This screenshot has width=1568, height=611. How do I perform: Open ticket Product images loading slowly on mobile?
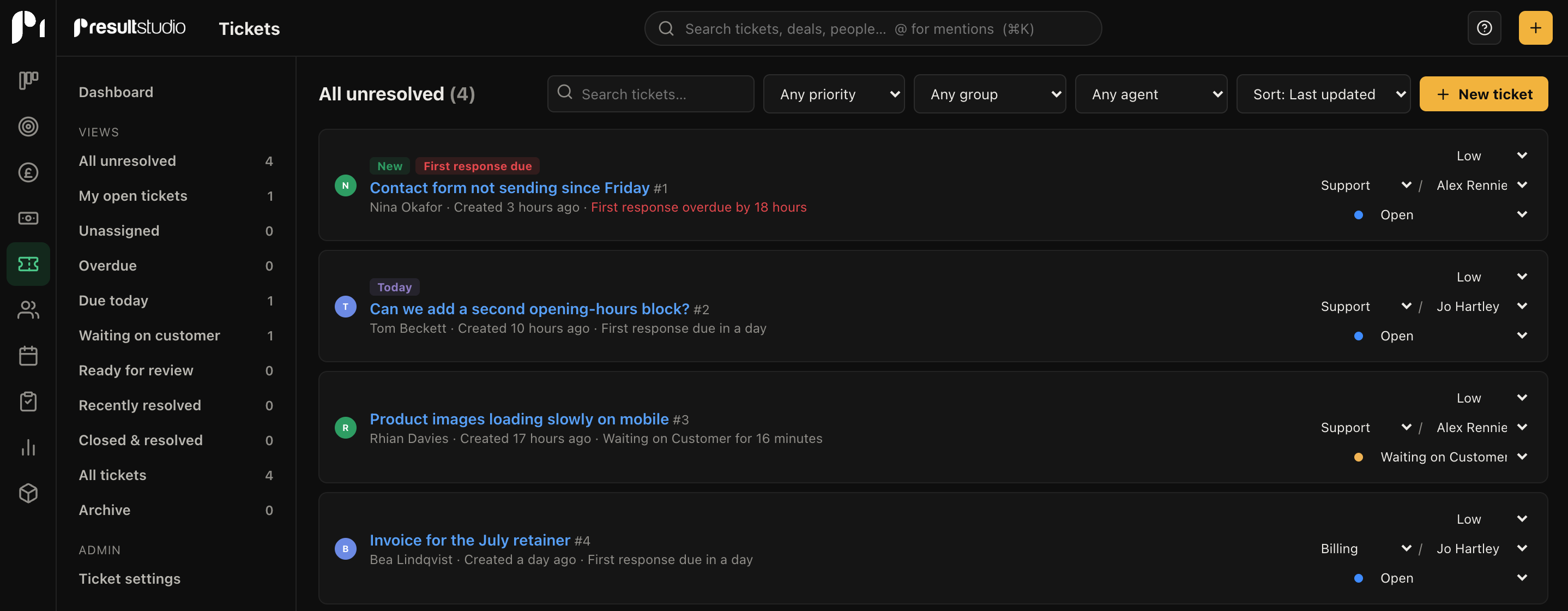click(518, 419)
